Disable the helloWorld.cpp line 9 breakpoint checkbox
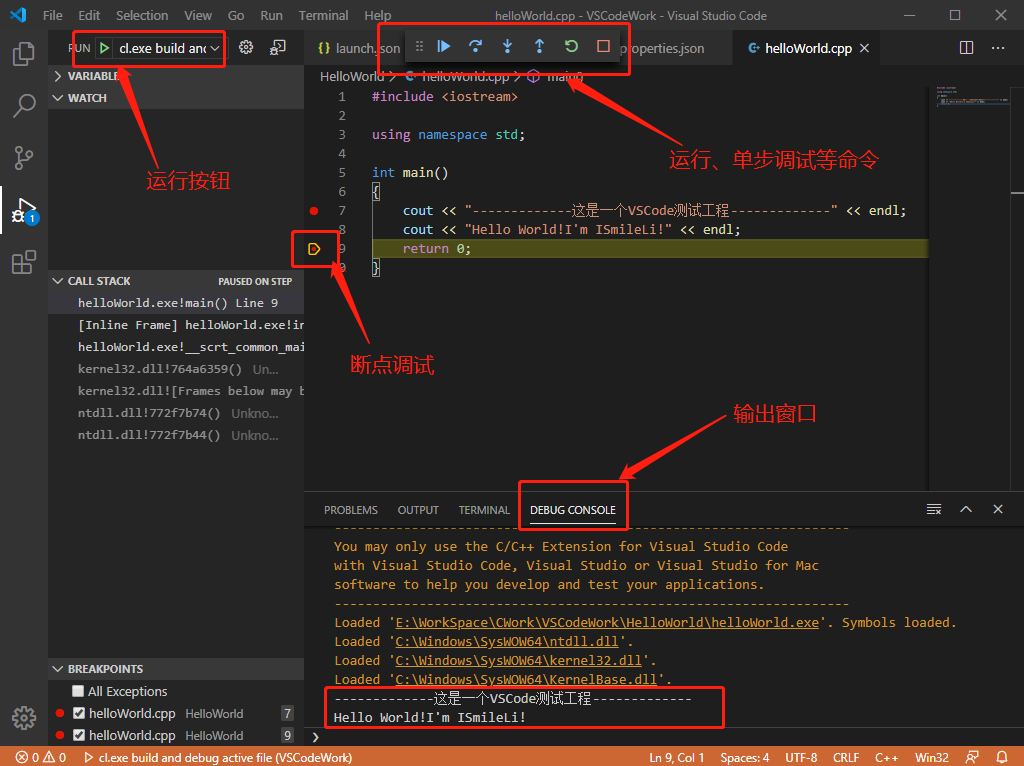Image resolution: width=1024 pixels, height=766 pixels. 79,735
